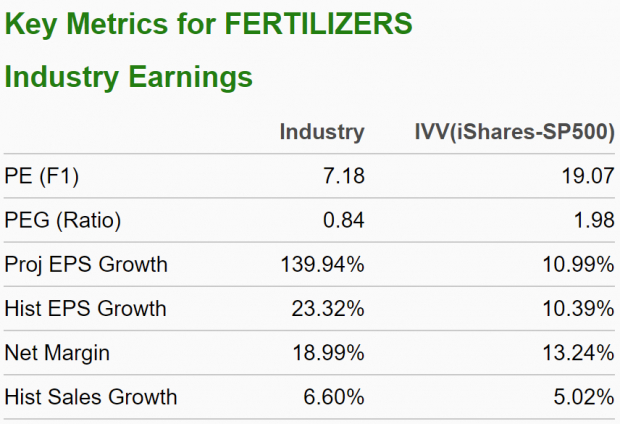Click the PE (F1) row label
The width and height of the screenshot is (620, 424).
41,177
